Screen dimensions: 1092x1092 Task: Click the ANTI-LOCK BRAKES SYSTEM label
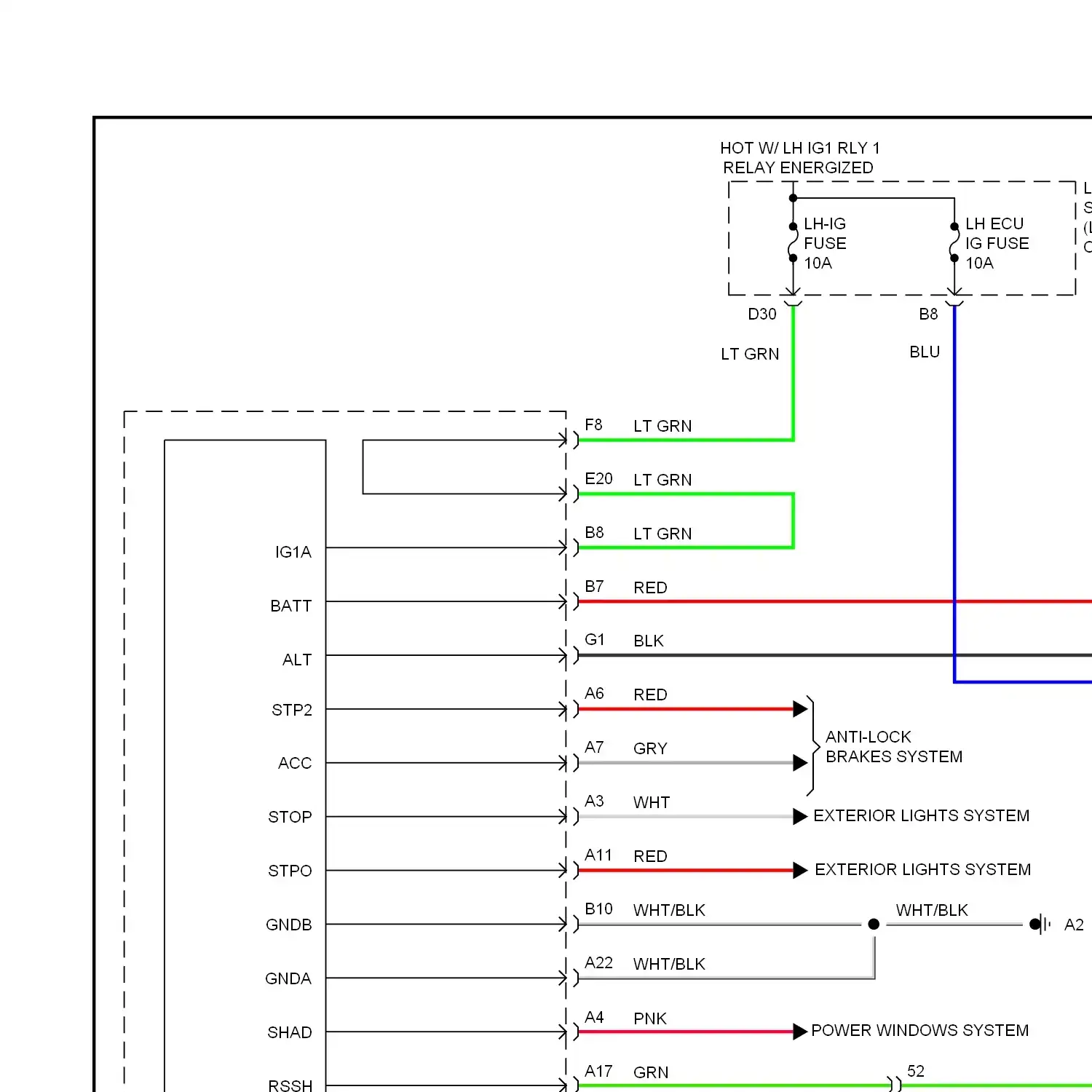click(894, 746)
